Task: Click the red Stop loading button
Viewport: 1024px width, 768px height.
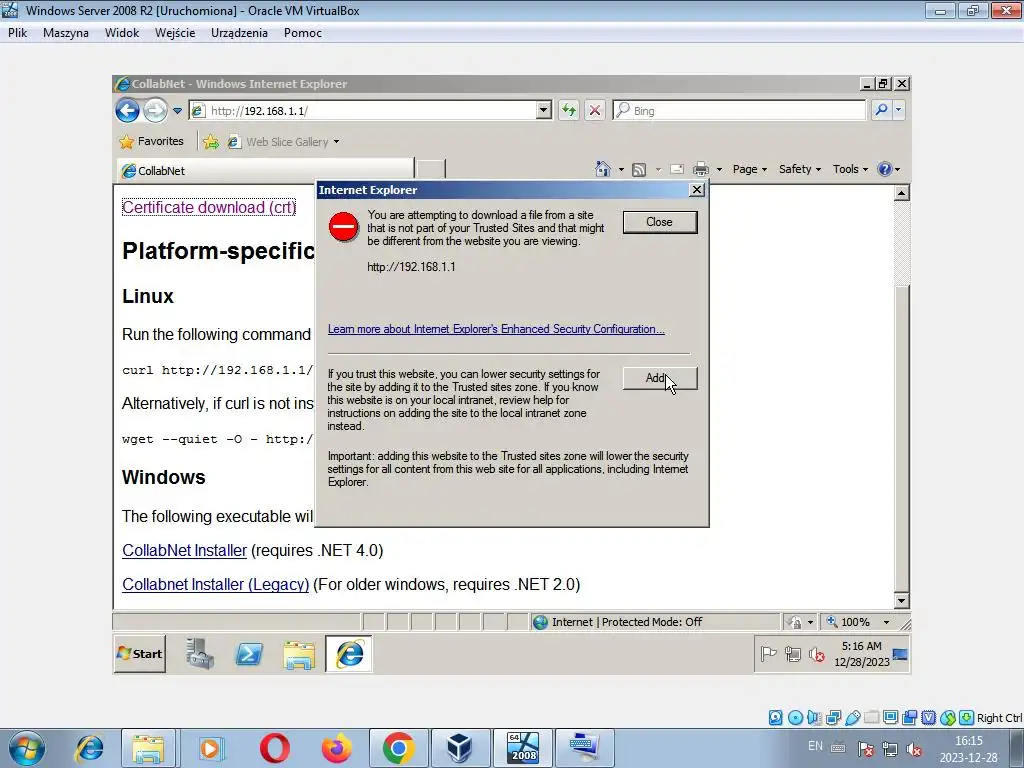Action: tap(594, 110)
